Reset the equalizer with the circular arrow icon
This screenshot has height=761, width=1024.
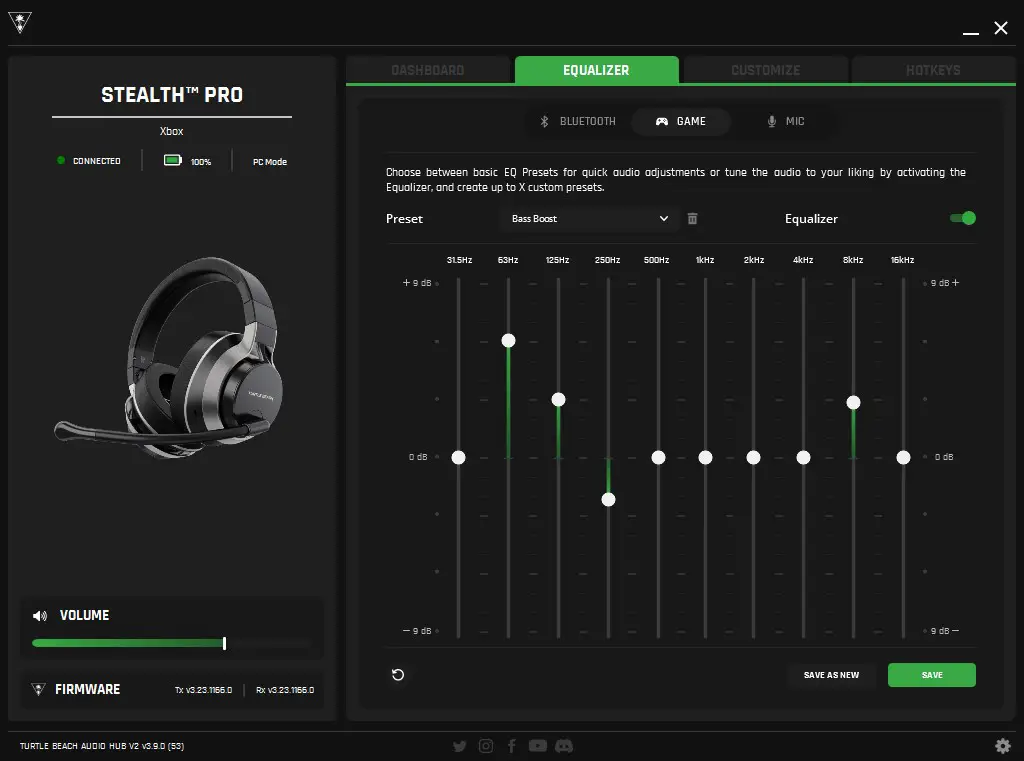coord(398,675)
